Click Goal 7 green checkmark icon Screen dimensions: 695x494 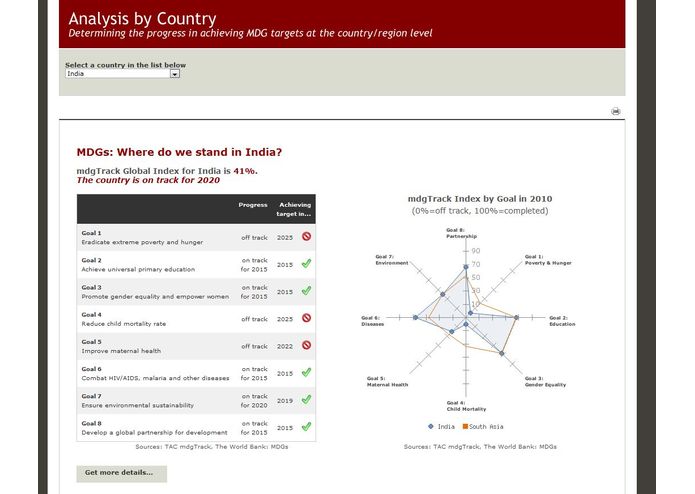click(306, 400)
